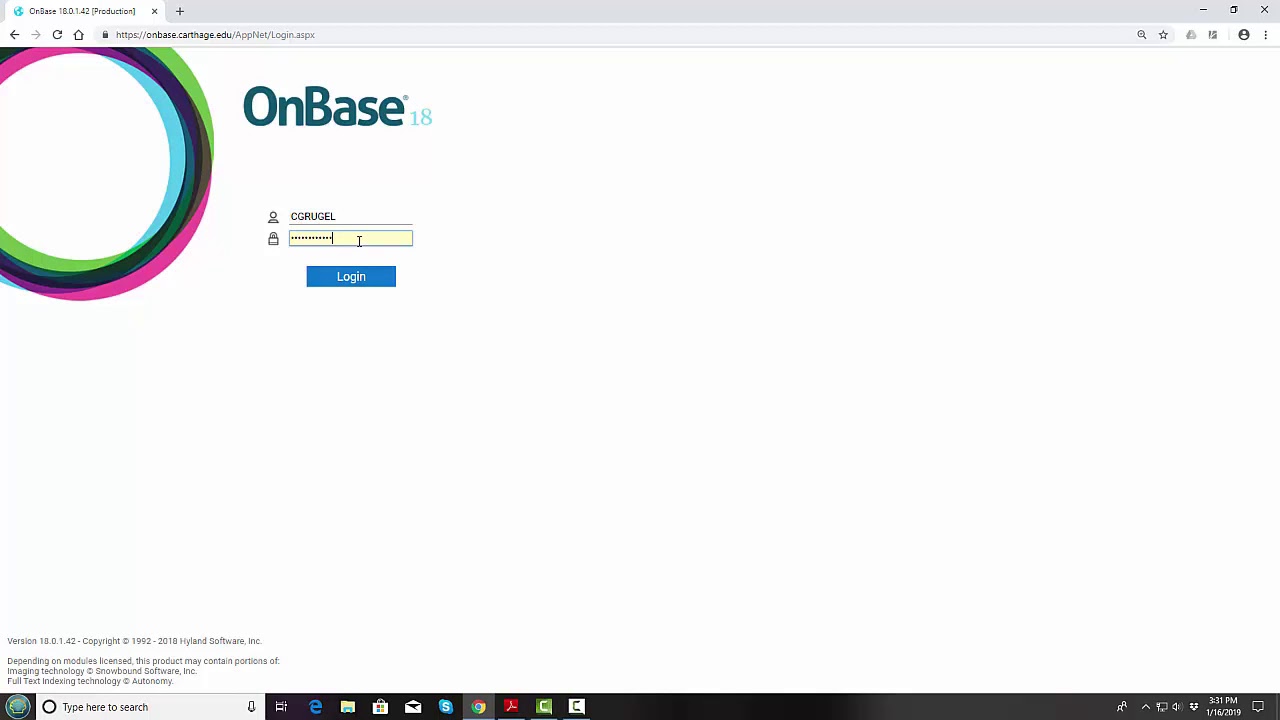Open the Action Center notifications icon
1280x720 pixels.
[1258, 707]
